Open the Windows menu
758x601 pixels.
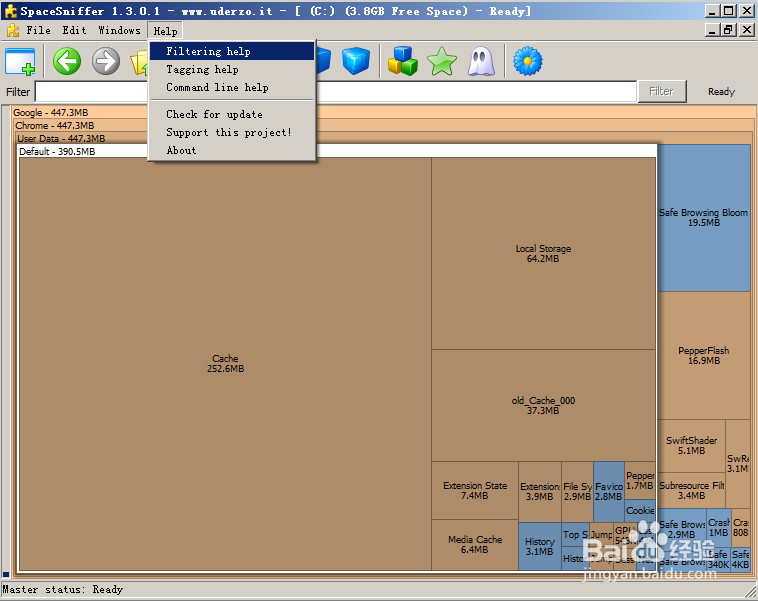point(119,30)
